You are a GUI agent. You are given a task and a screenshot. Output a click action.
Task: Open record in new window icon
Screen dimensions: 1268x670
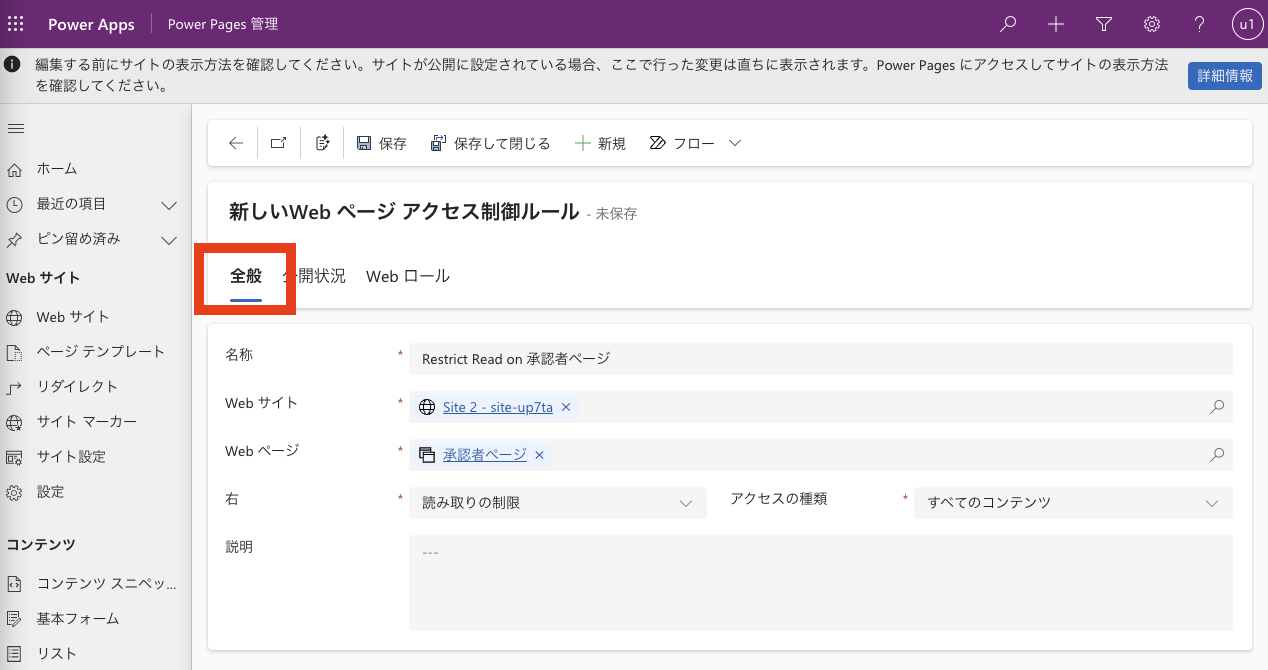click(279, 143)
